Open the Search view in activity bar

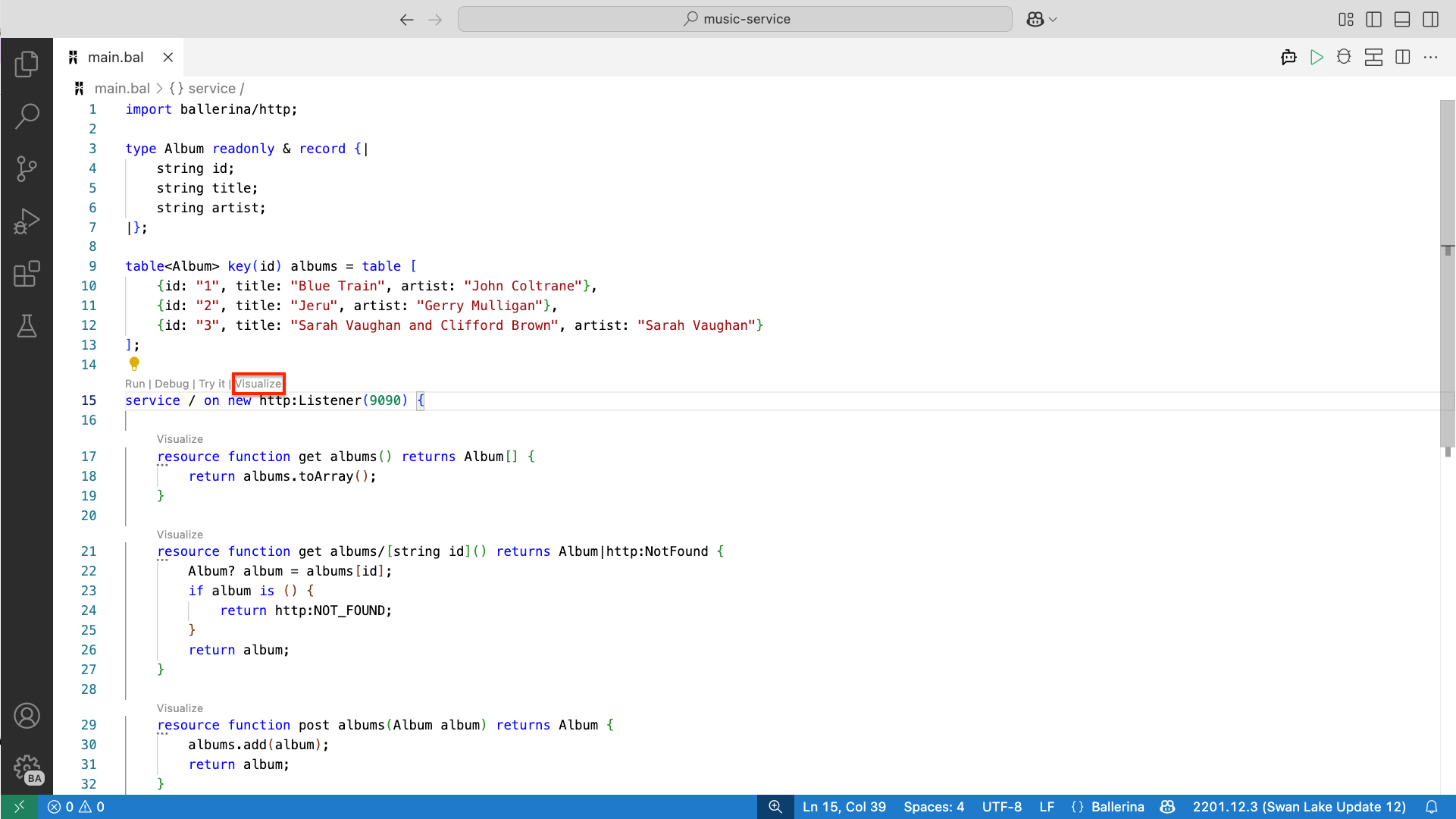click(27, 116)
